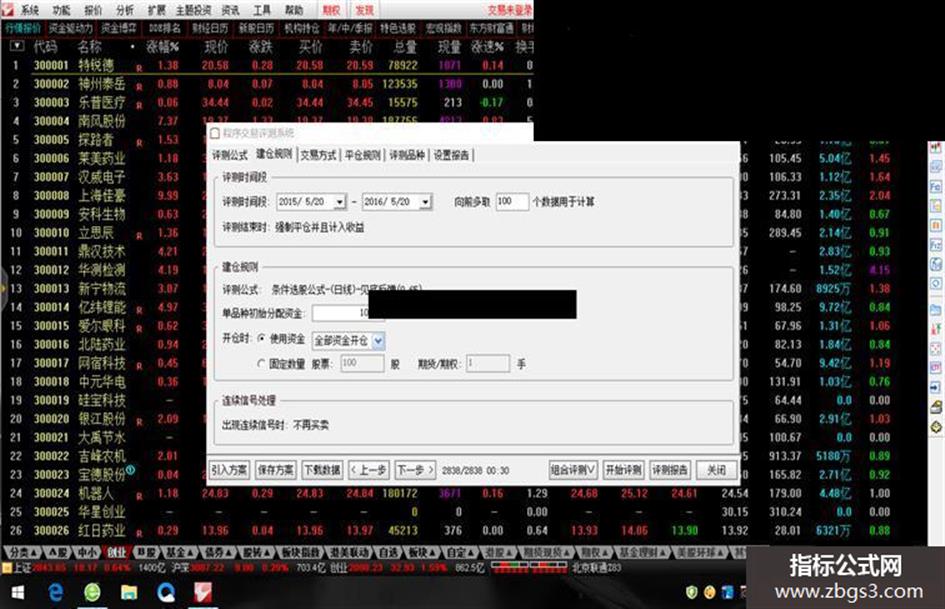This screenshot has width=945, height=609.
Task: Open the 组合评测 dropdown button
Action: pyautogui.click(x=573, y=470)
